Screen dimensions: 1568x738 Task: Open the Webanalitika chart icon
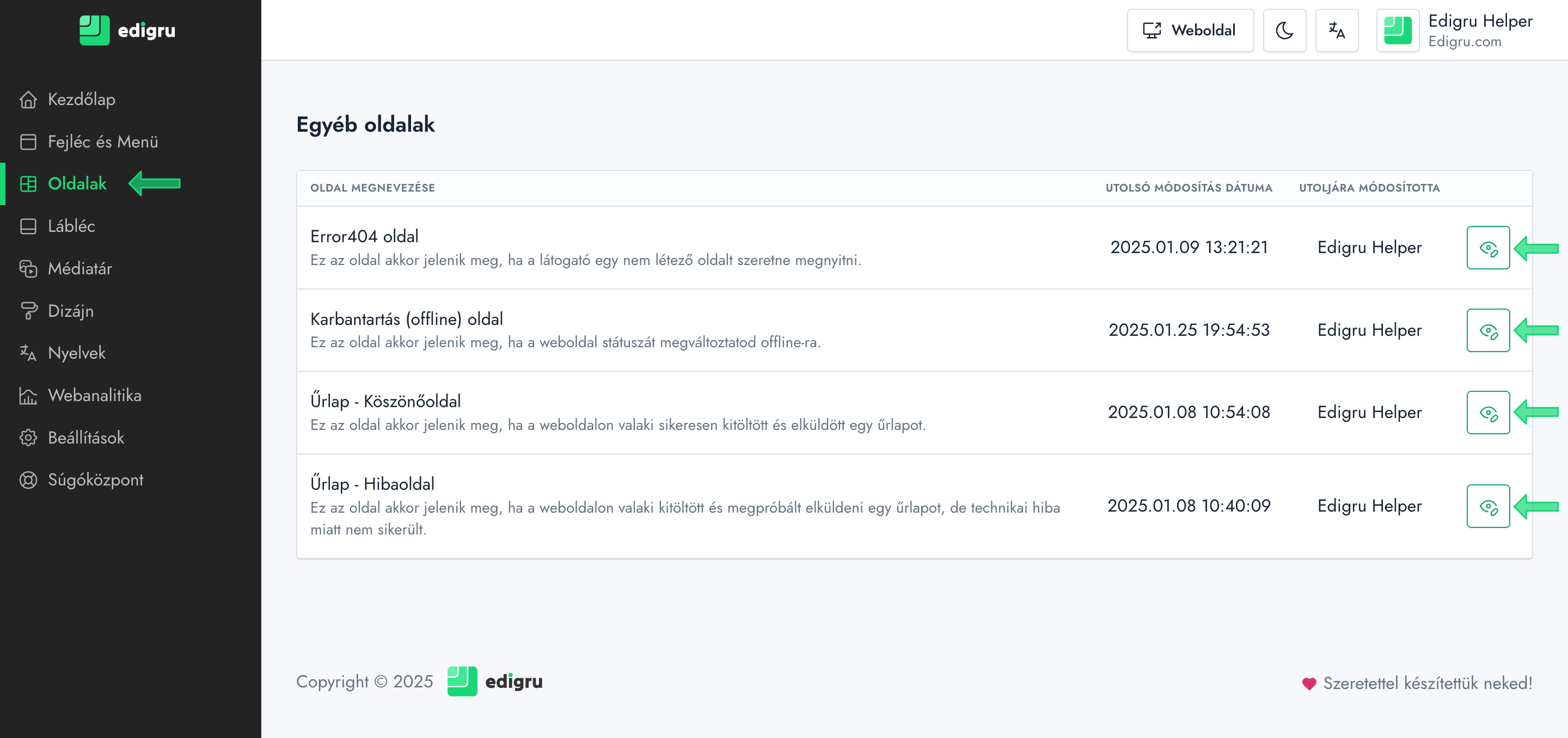coord(28,396)
